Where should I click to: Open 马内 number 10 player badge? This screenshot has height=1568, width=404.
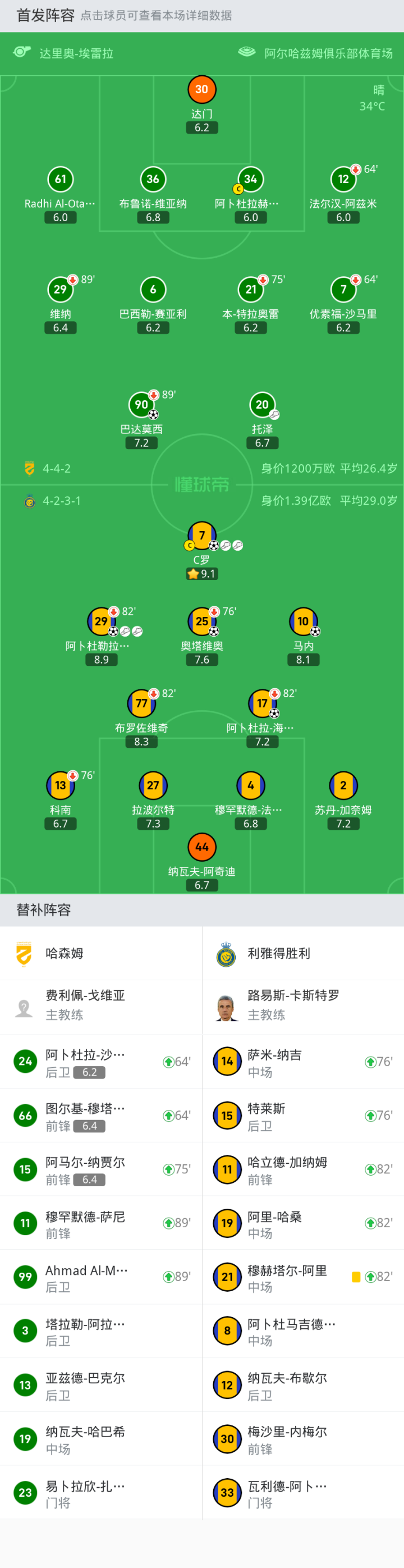coord(303,621)
